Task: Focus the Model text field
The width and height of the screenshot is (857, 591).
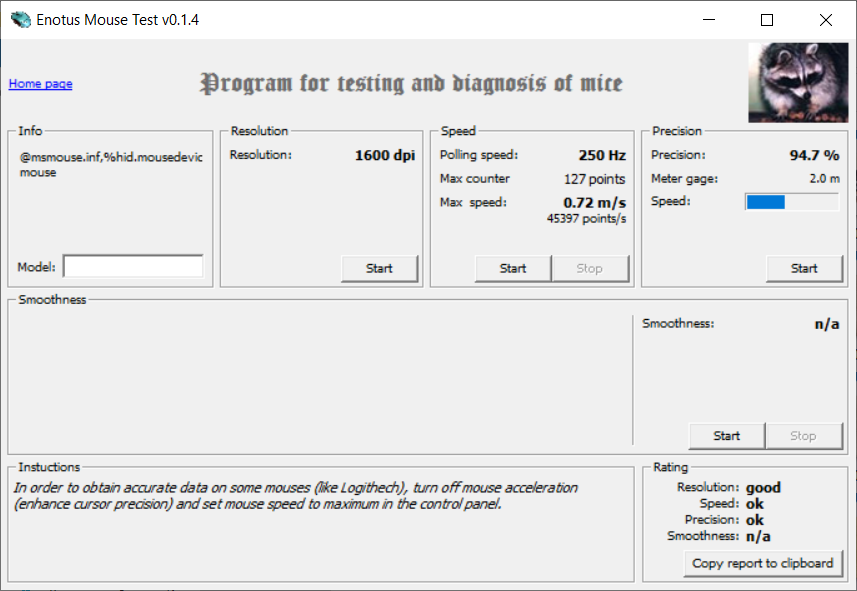Action: (133, 267)
